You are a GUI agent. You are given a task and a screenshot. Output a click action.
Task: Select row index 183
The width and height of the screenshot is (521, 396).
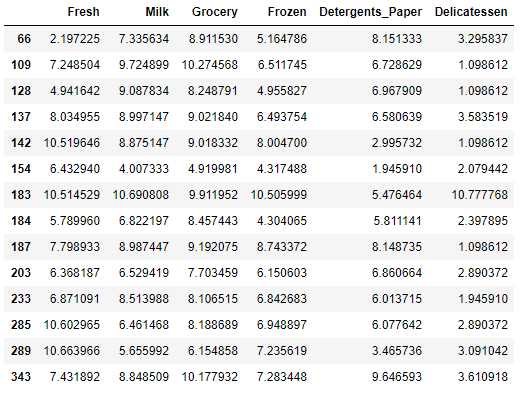tap(21, 195)
